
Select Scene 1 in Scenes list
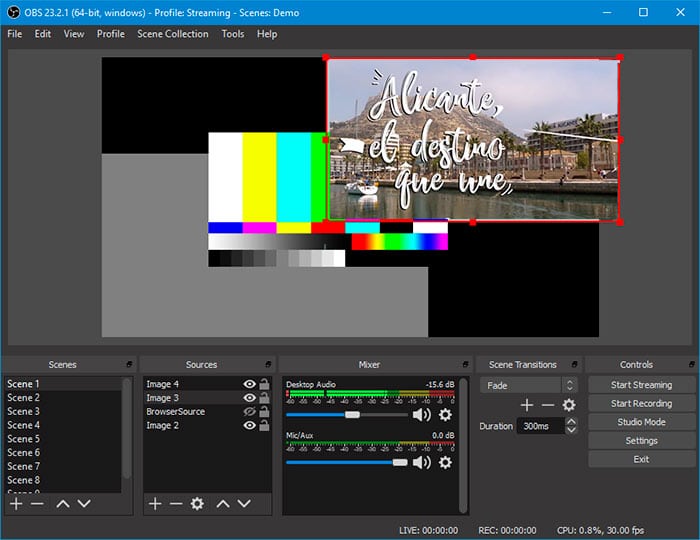tap(63, 384)
